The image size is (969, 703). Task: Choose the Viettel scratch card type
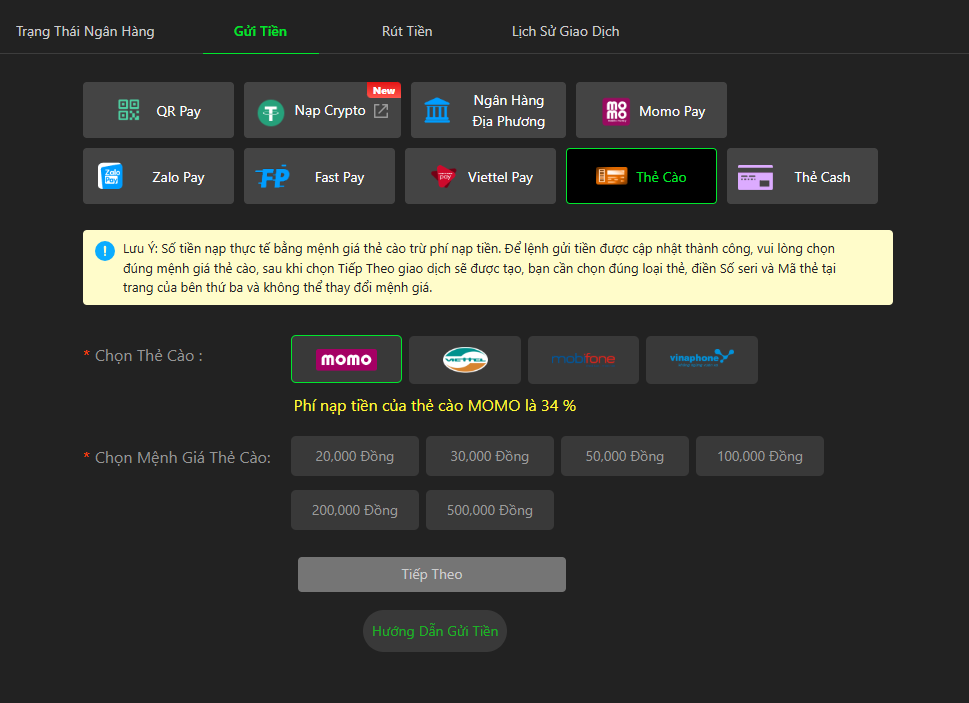(x=465, y=360)
